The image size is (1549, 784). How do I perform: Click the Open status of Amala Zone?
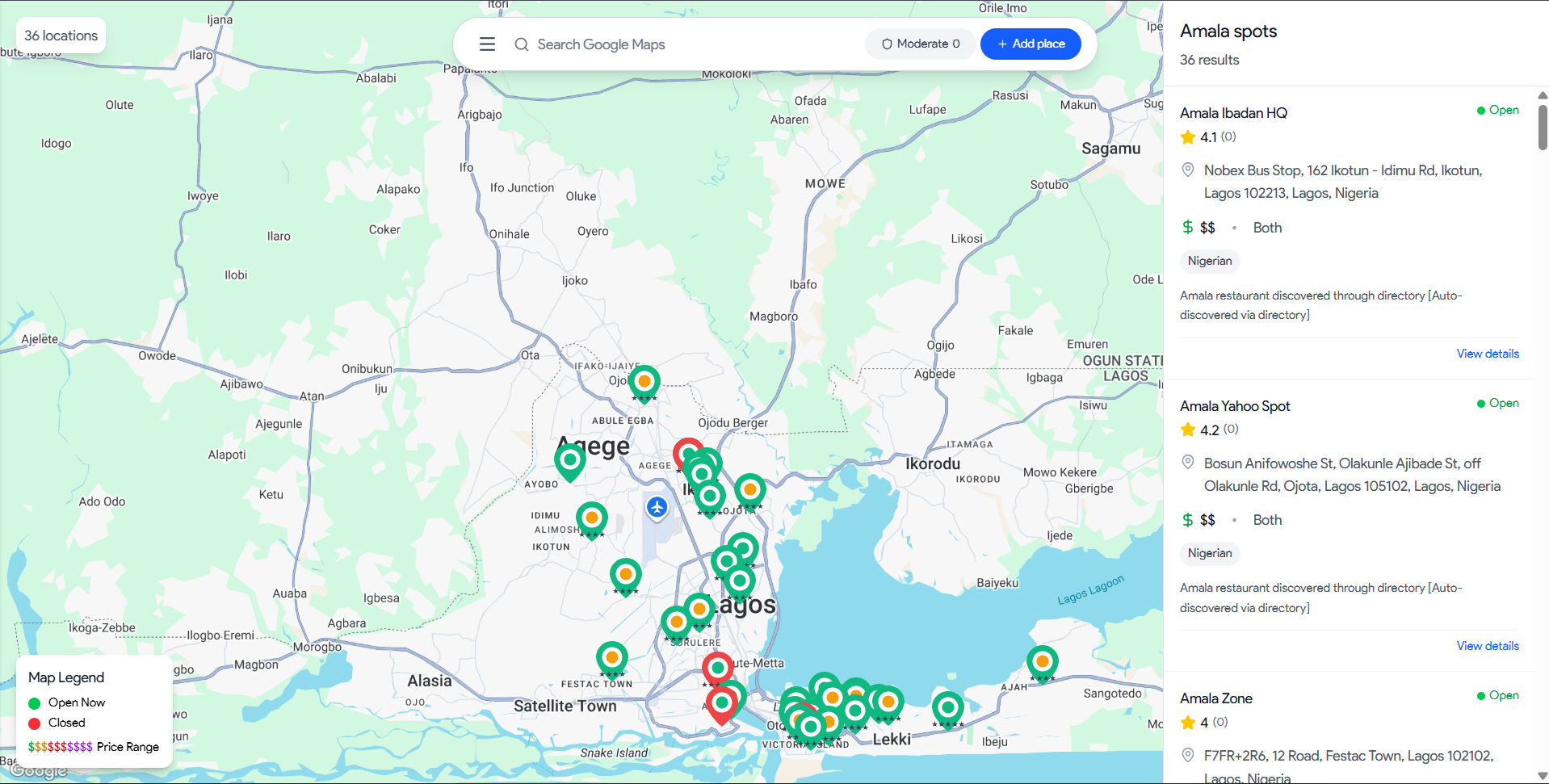[x=1498, y=695]
